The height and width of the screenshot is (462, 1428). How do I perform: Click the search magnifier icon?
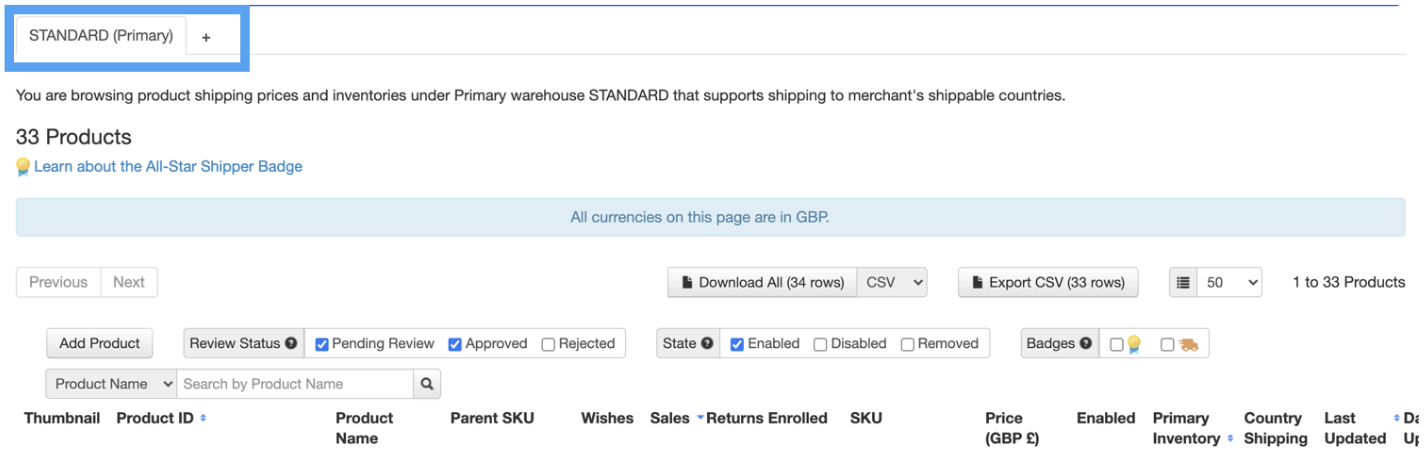(x=427, y=384)
